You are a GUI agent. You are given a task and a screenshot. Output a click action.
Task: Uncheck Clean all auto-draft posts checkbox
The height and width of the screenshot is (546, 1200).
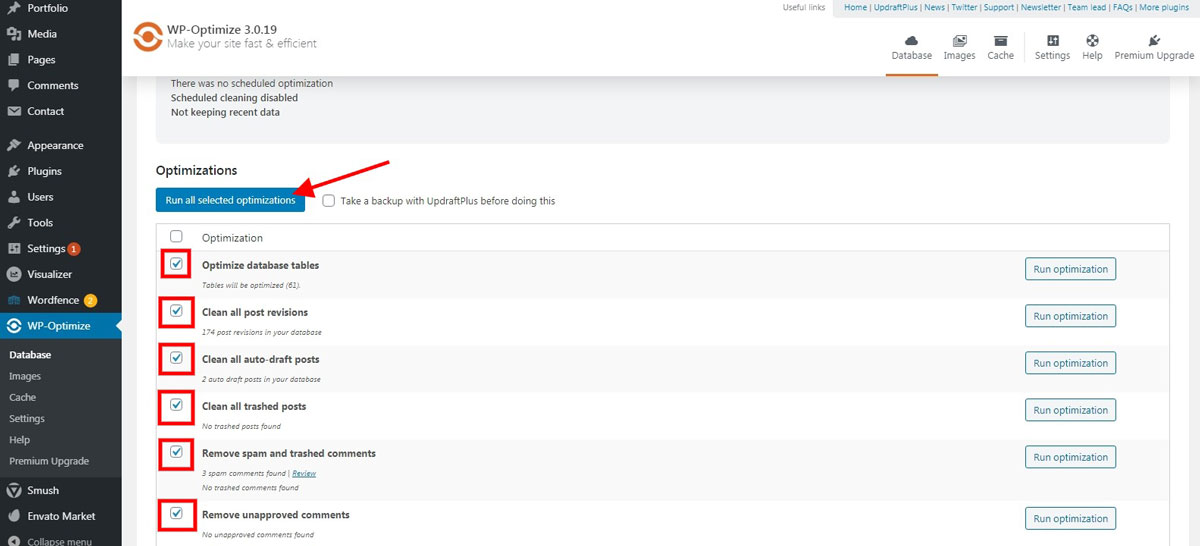click(x=176, y=358)
